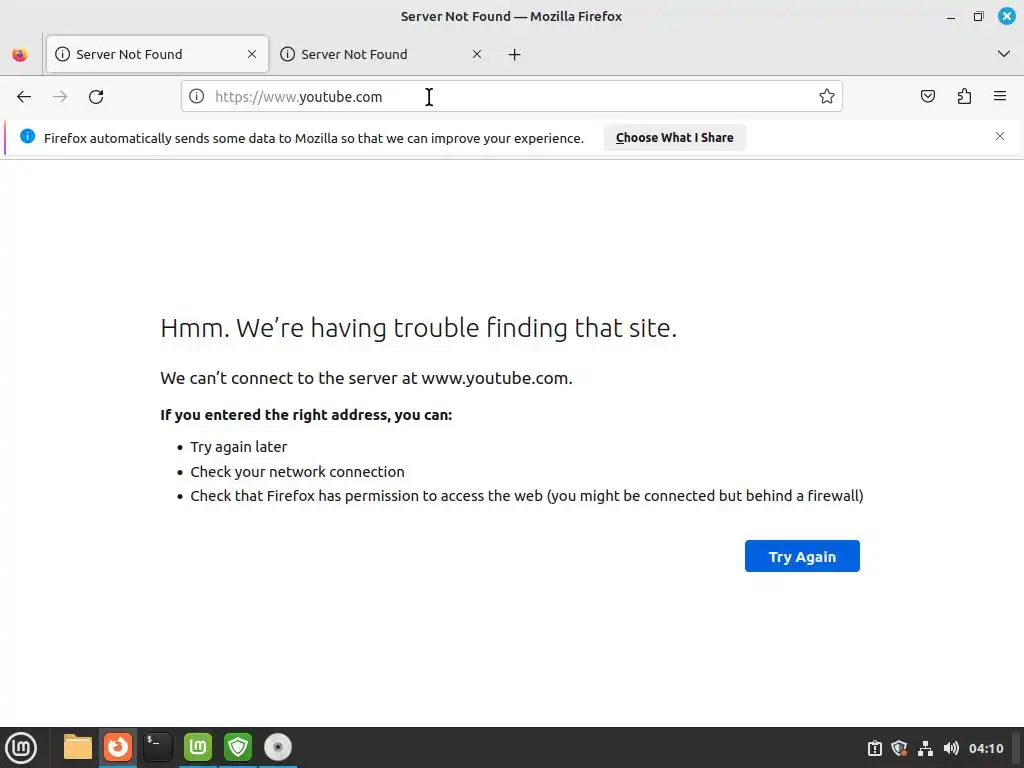Open the volume speaker tray icon

tap(951, 748)
